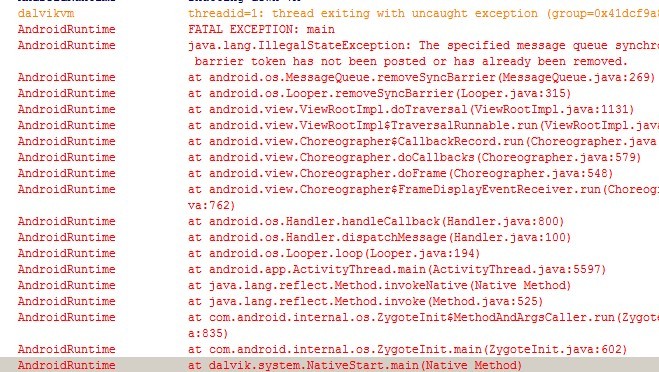659x372 pixels.
Task: Click the Choreographer$CallbackRecord.run stack frame
Action: click(330, 141)
